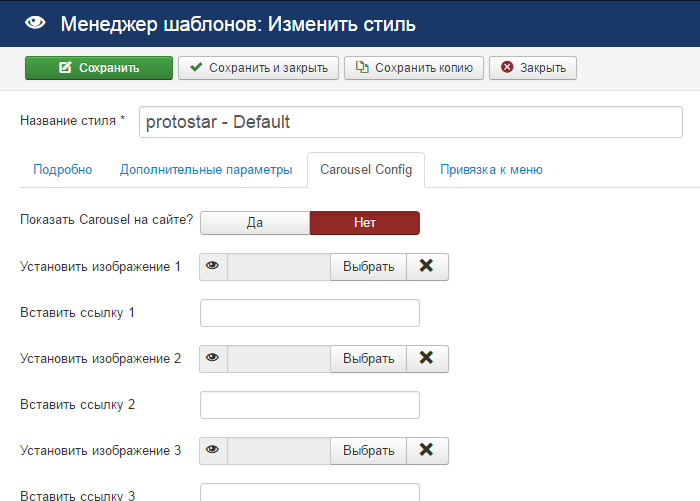Image resolution: width=700 pixels, height=501 pixels.
Task: Set Показать Carousel to Да
Action: point(255,223)
